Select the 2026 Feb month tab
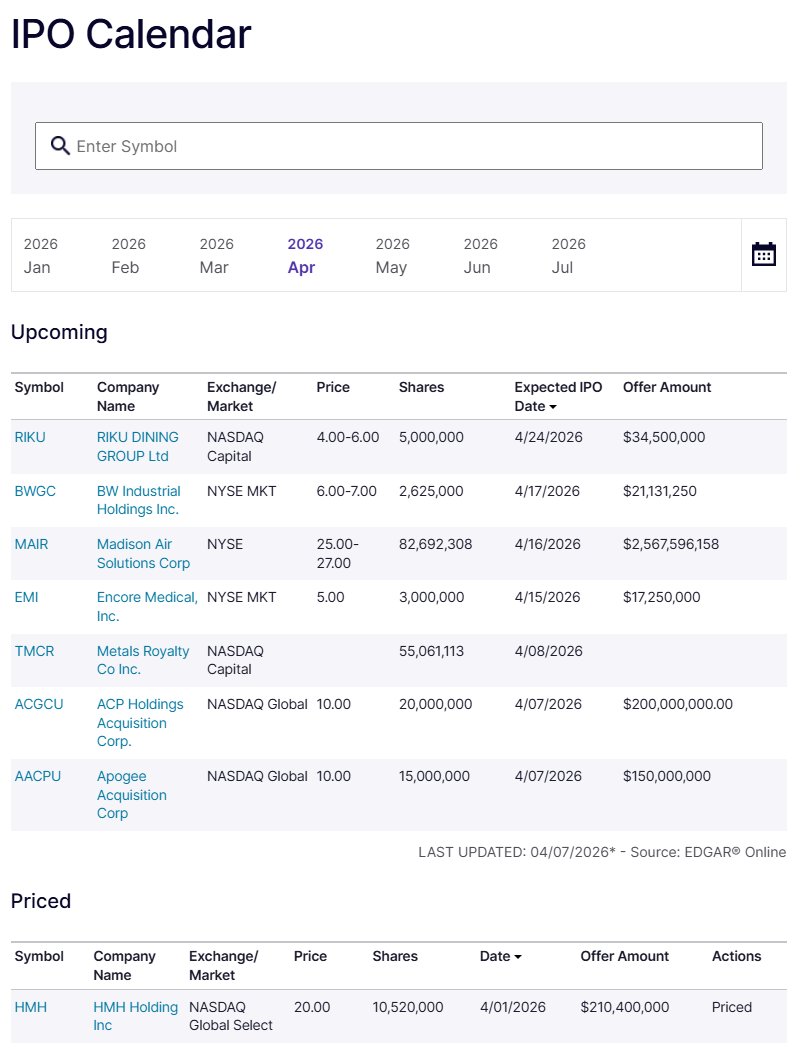Viewport: 800px width, 1059px height. point(128,255)
